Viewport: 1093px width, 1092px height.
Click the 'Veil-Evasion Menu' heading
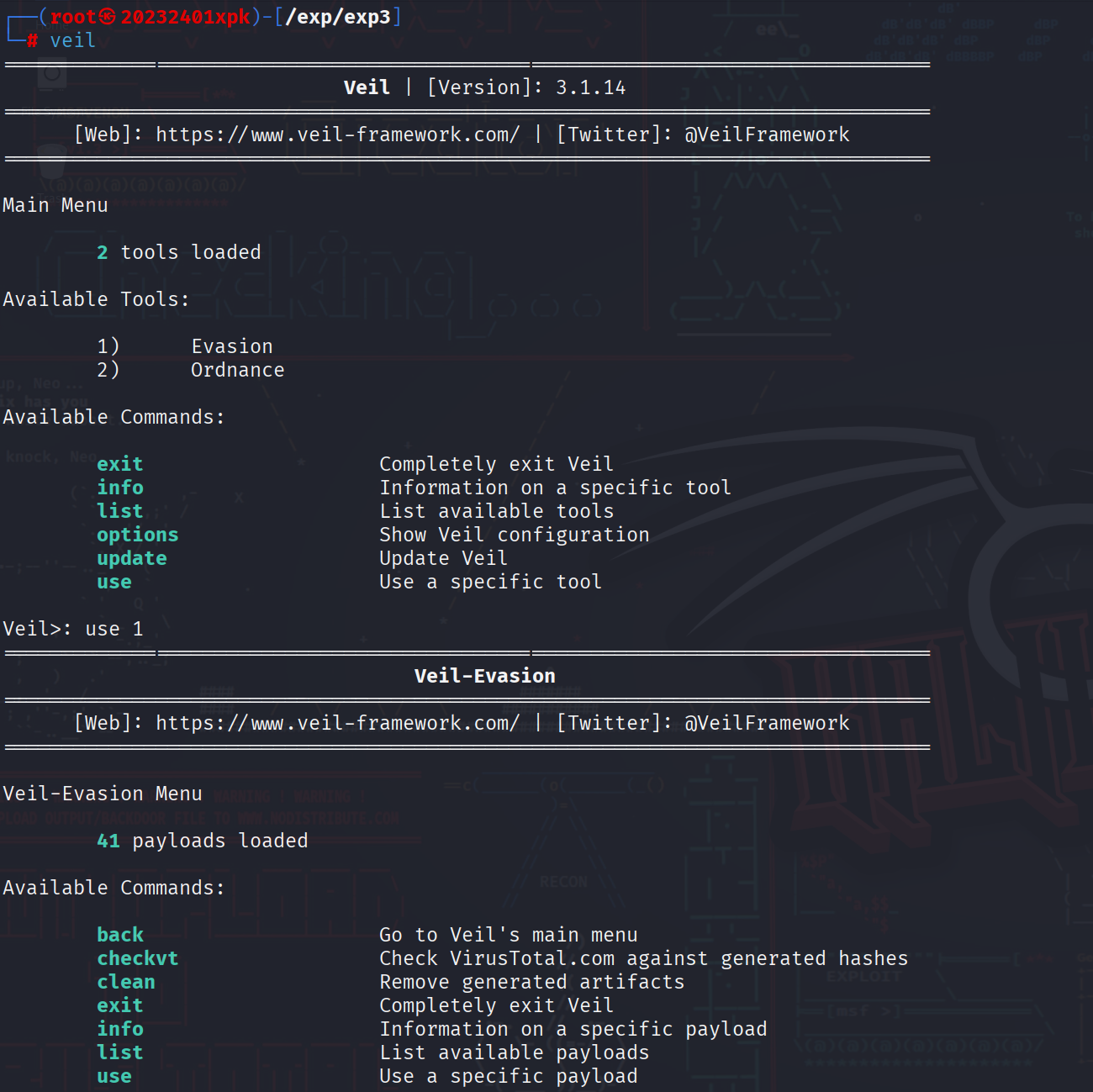pyautogui.click(x=103, y=794)
